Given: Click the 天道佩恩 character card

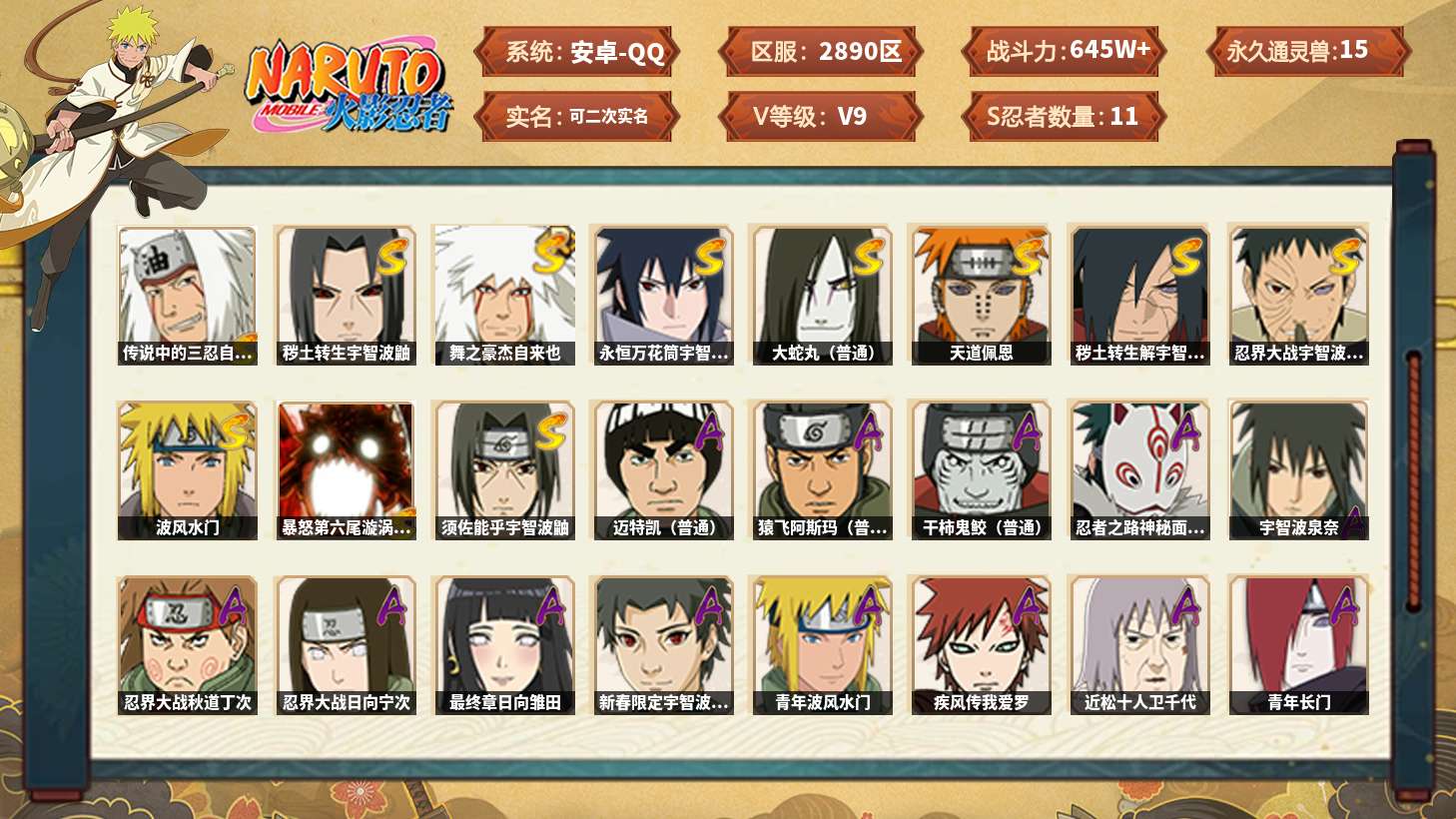Looking at the screenshot, I should [981, 296].
